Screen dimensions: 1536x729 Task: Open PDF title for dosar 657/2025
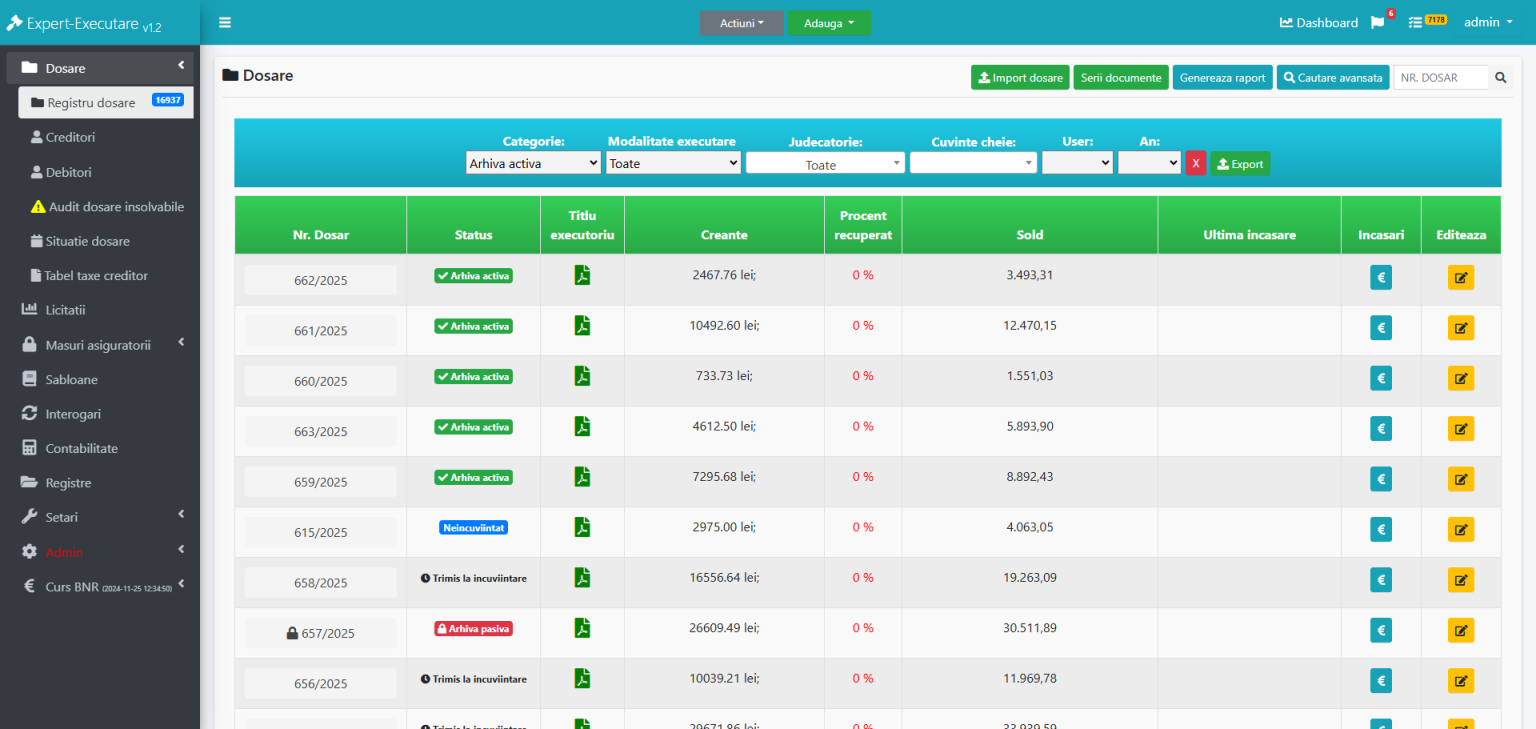582,628
